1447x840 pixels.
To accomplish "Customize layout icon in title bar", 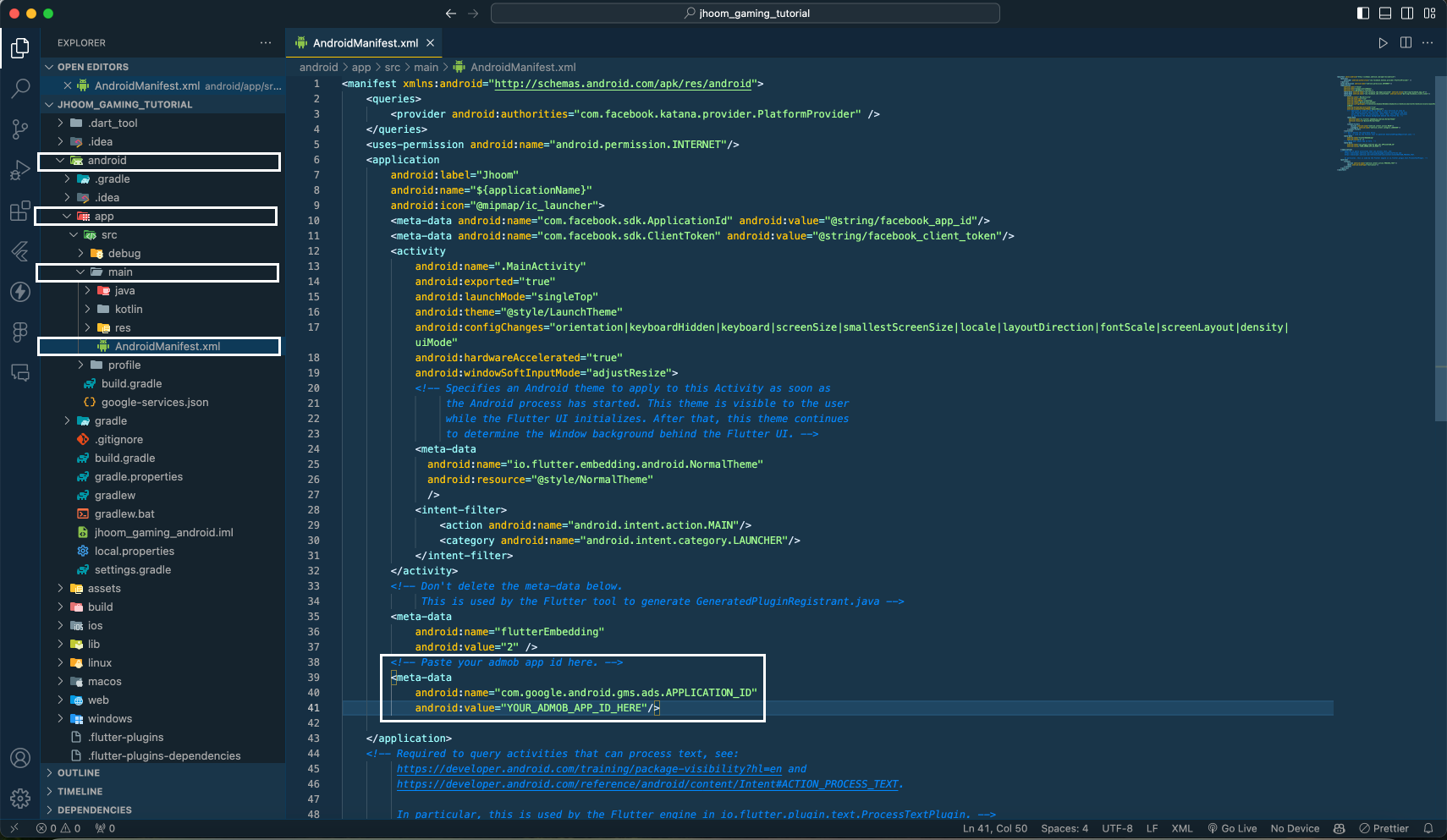I will point(1429,14).
